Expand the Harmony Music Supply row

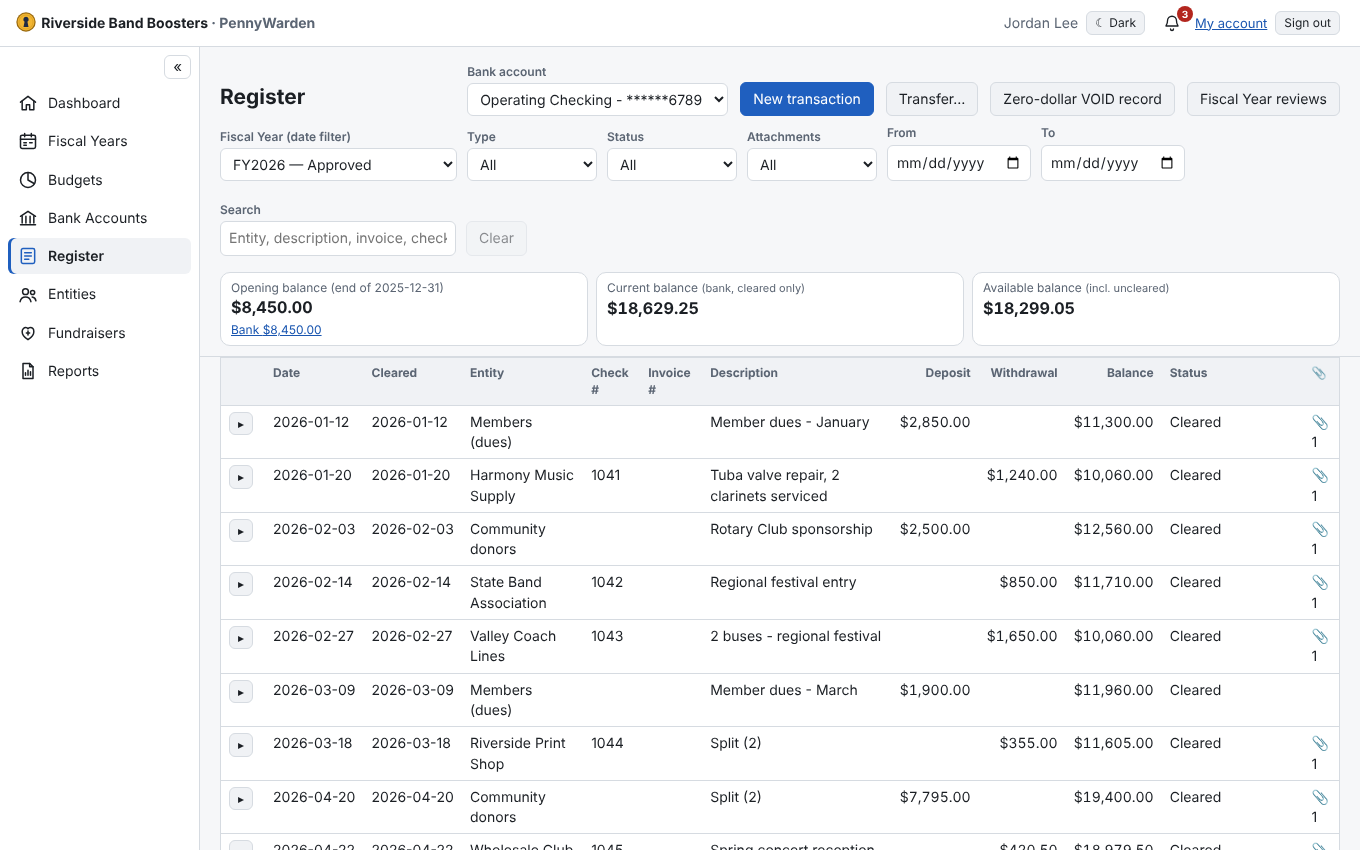(241, 477)
